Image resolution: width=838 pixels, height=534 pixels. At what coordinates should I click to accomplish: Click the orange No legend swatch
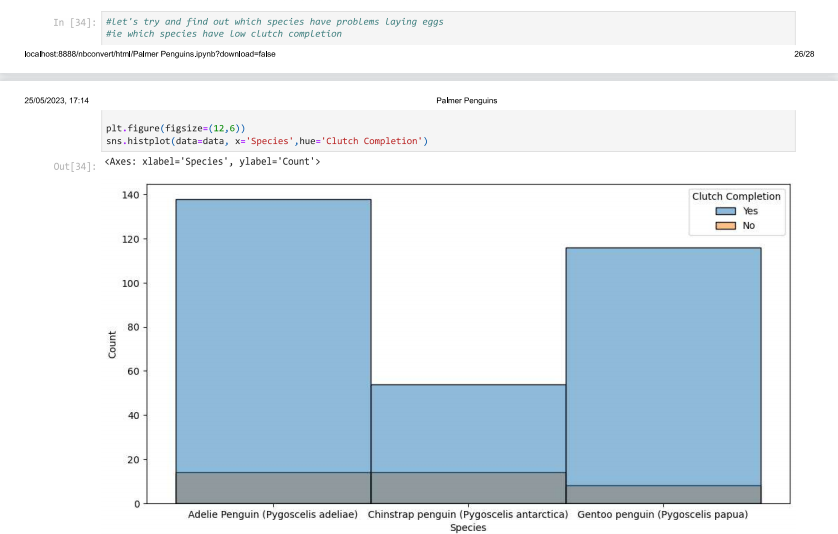coord(725,226)
